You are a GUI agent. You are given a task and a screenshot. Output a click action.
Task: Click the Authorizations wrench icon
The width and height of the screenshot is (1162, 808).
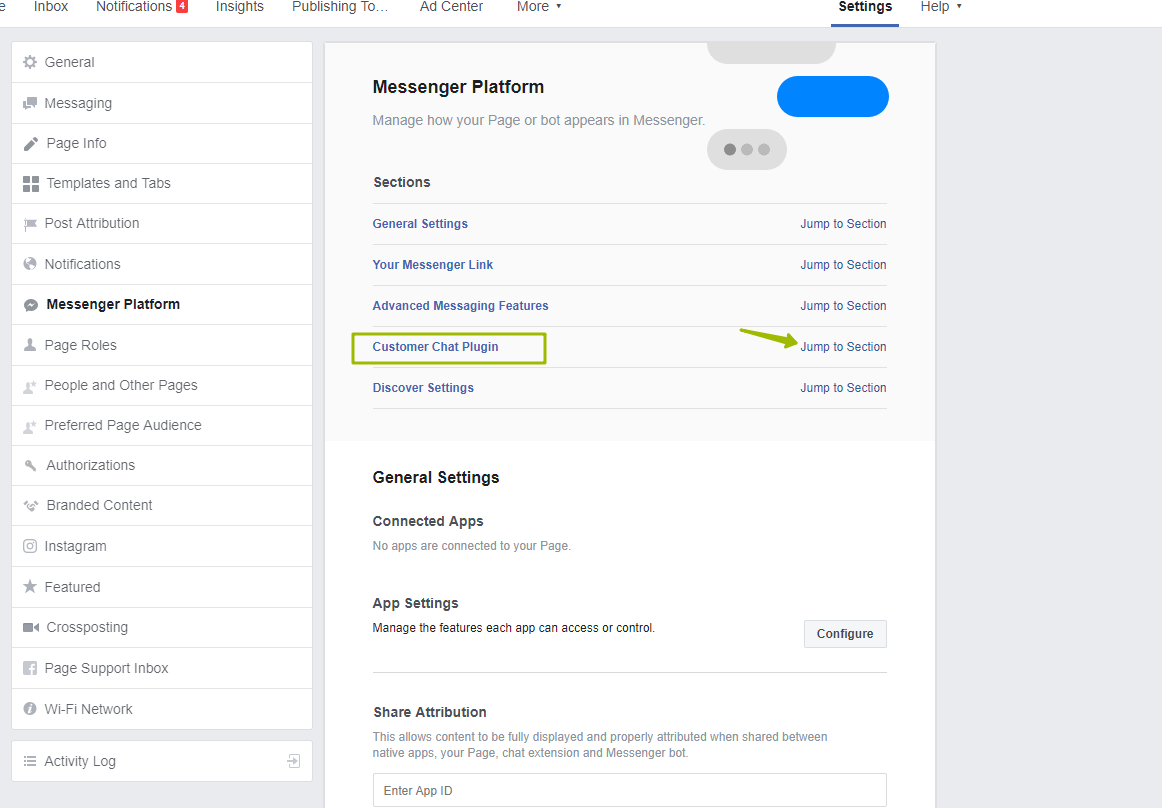tap(30, 466)
